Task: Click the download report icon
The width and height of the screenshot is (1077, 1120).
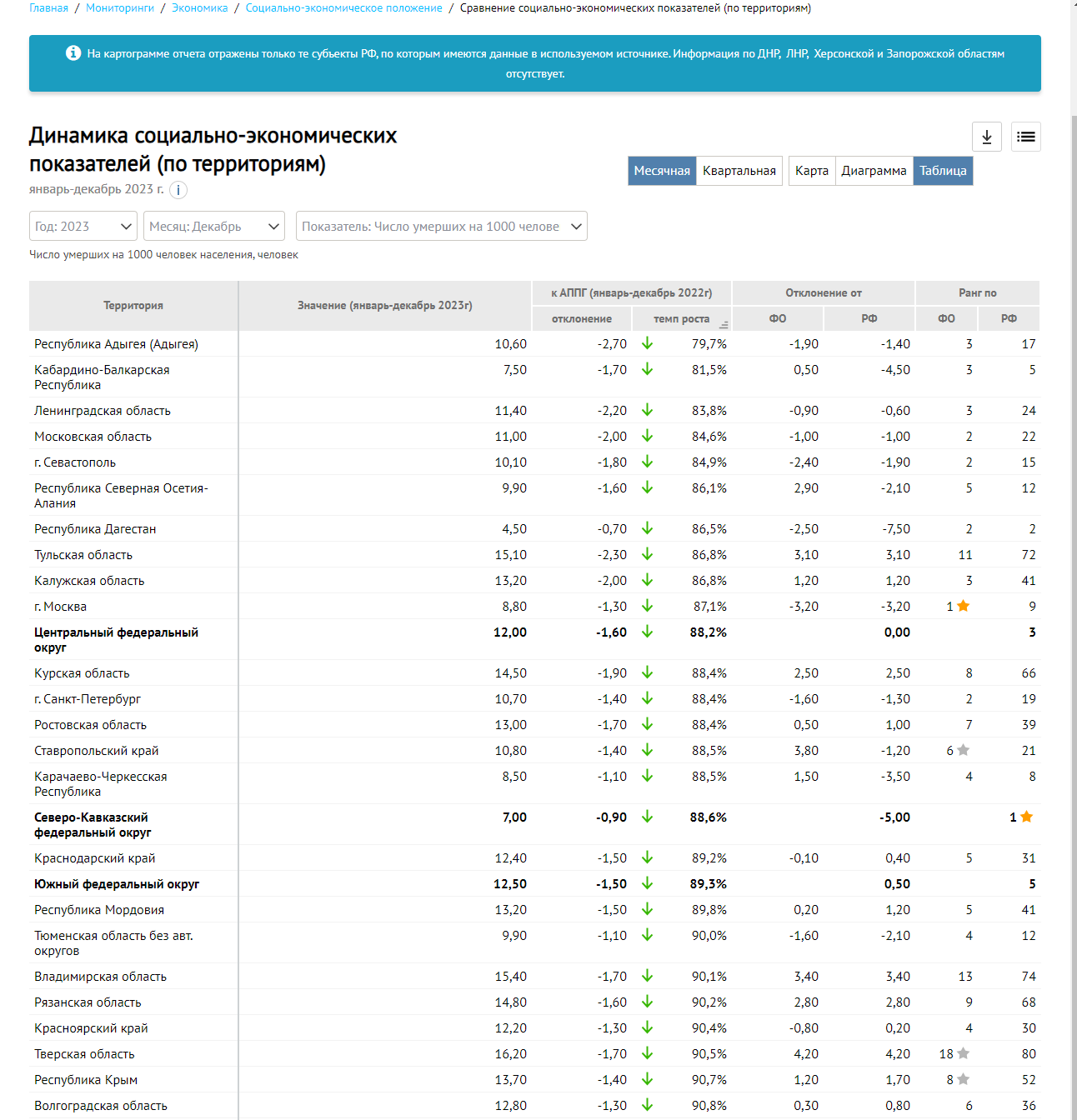Action: (x=987, y=137)
